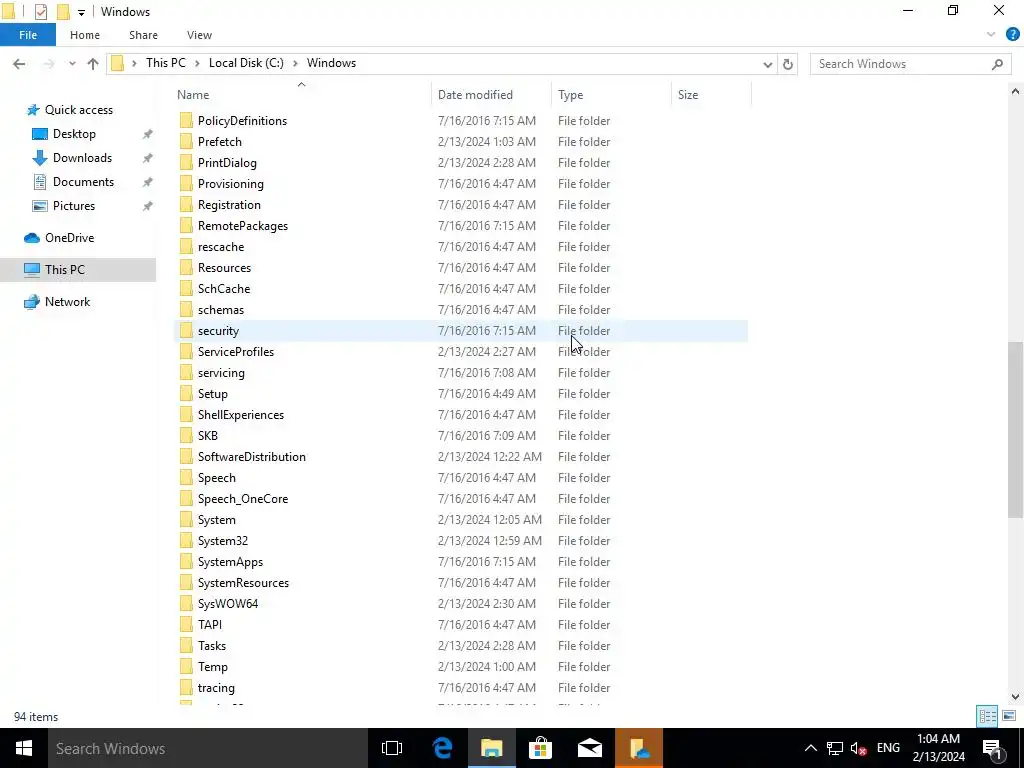Click Local Disk (C:) in breadcrumb
Image resolution: width=1024 pixels, height=768 pixels.
(x=246, y=63)
